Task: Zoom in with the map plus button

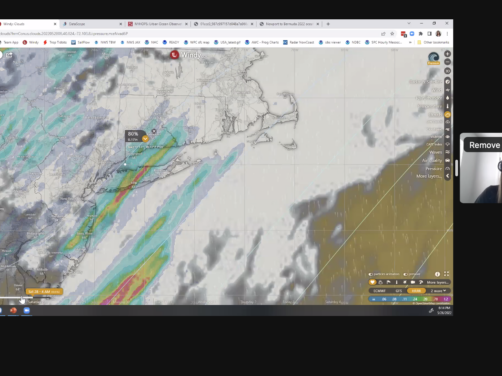Action: pyautogui.click(x=447, y=54)
